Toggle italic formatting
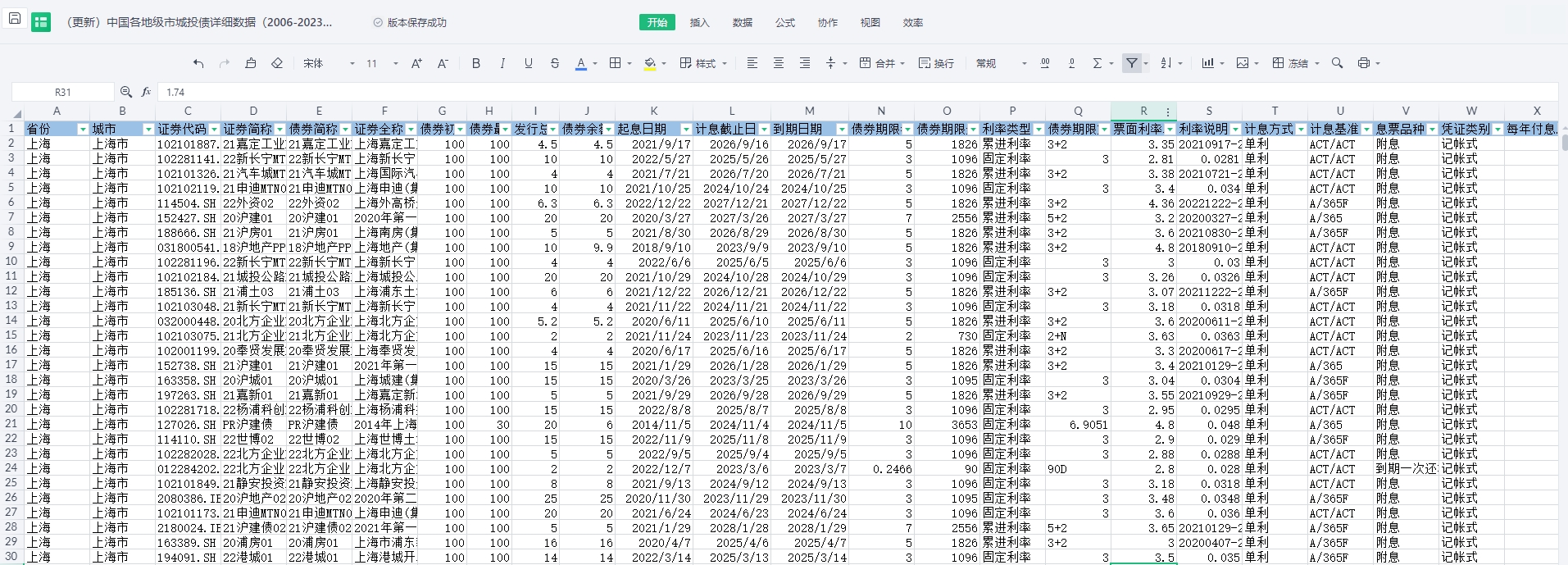Viewport: 1568px width, 565px height. pos(502,63)
